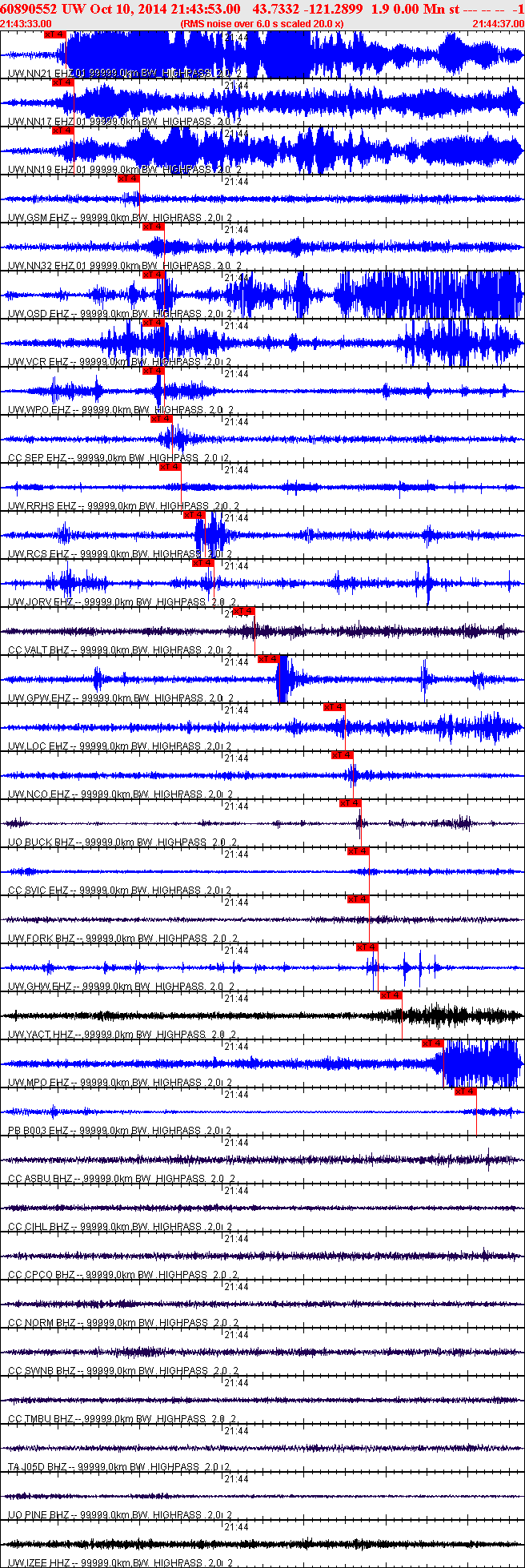This screenshot has height=1568, width=525.
Task: Click the RMS noise scaling note
Action: [x=262, y=24]
